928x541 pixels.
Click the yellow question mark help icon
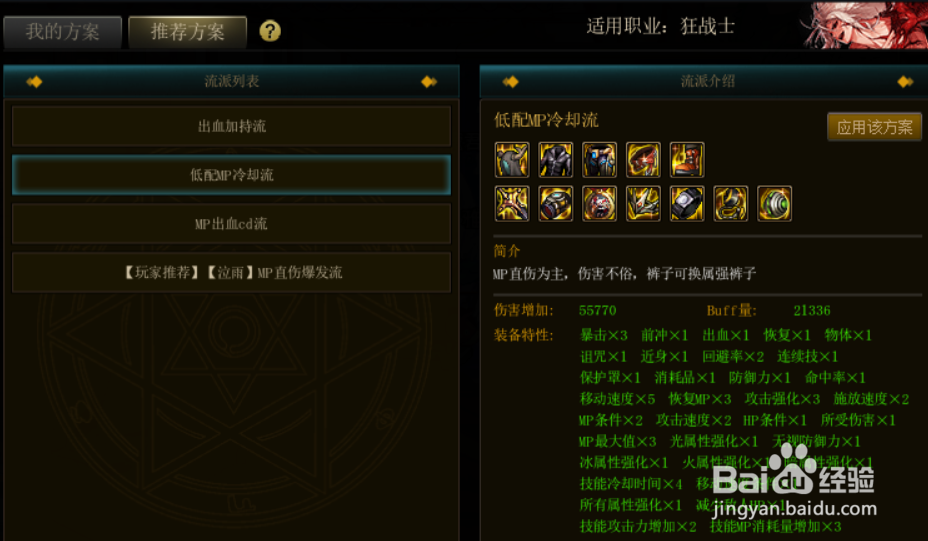click(x=270, y=31)
